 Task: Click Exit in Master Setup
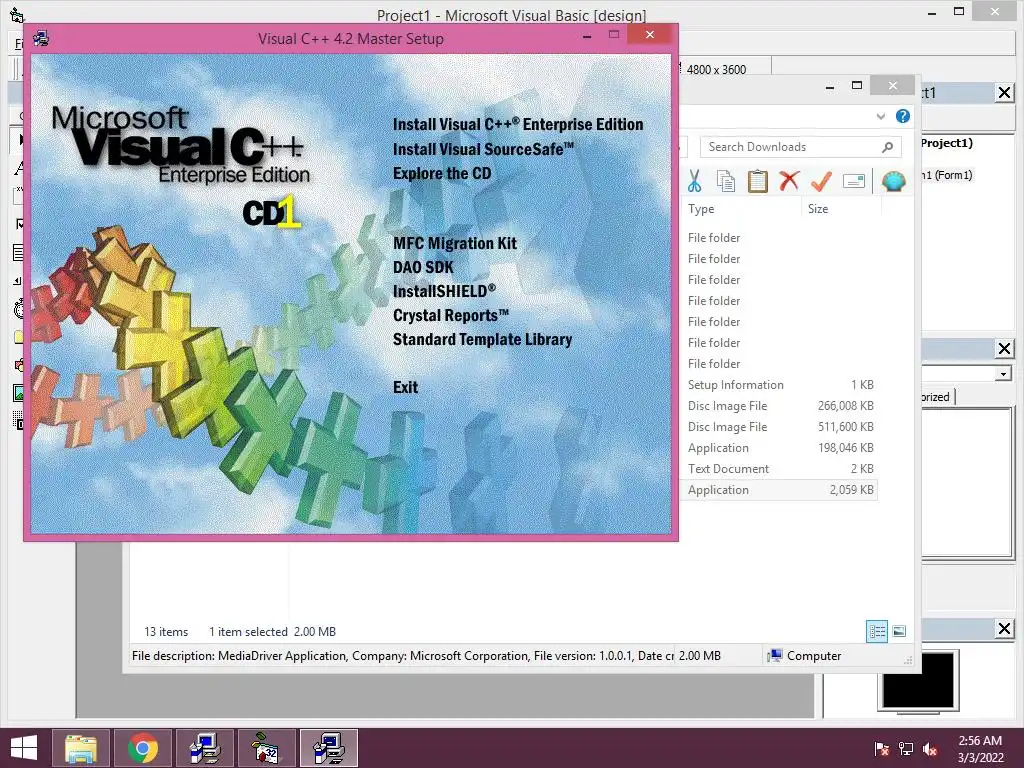[x=405, y=387]
